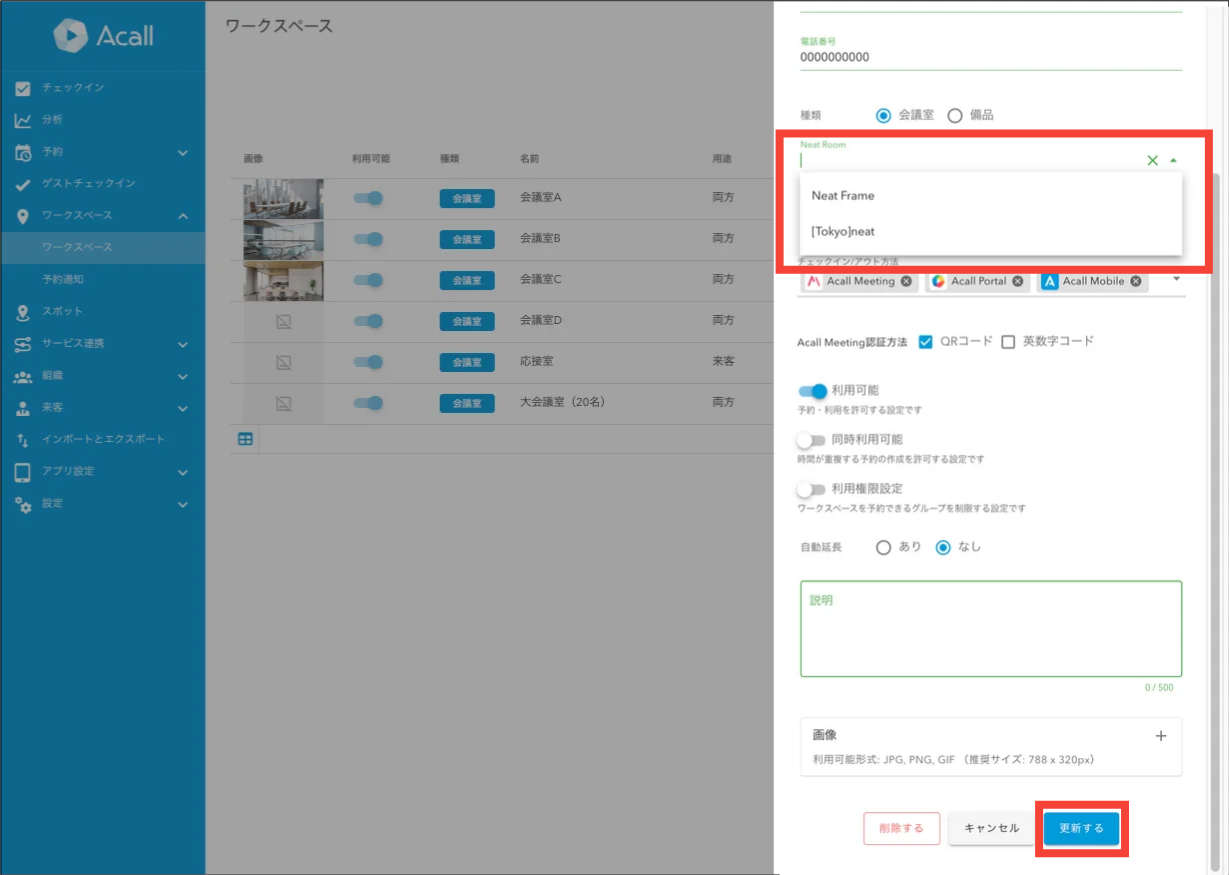Click the table columns icon below list

(245, 439)
